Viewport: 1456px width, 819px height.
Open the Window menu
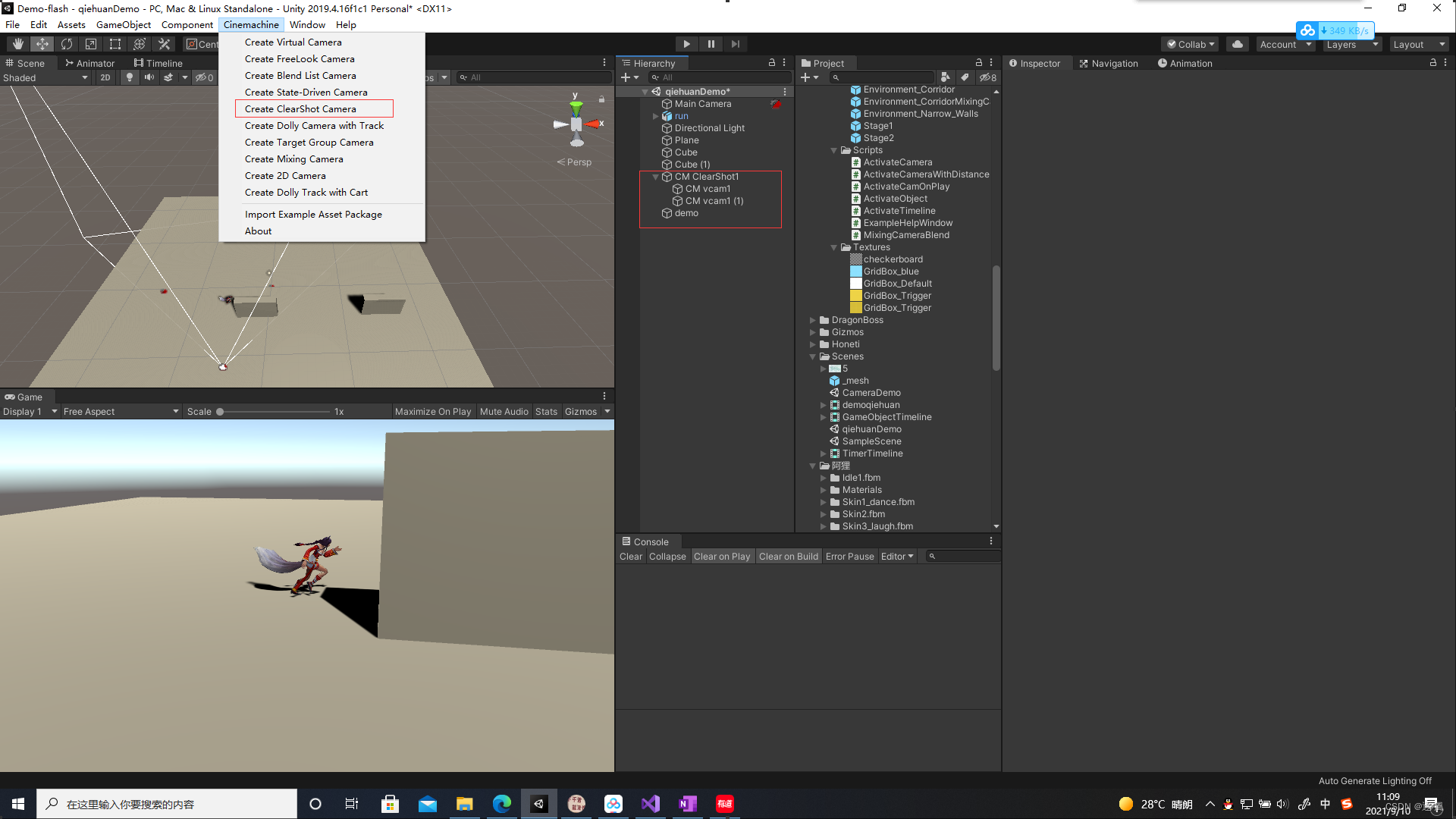coord(307,24)
